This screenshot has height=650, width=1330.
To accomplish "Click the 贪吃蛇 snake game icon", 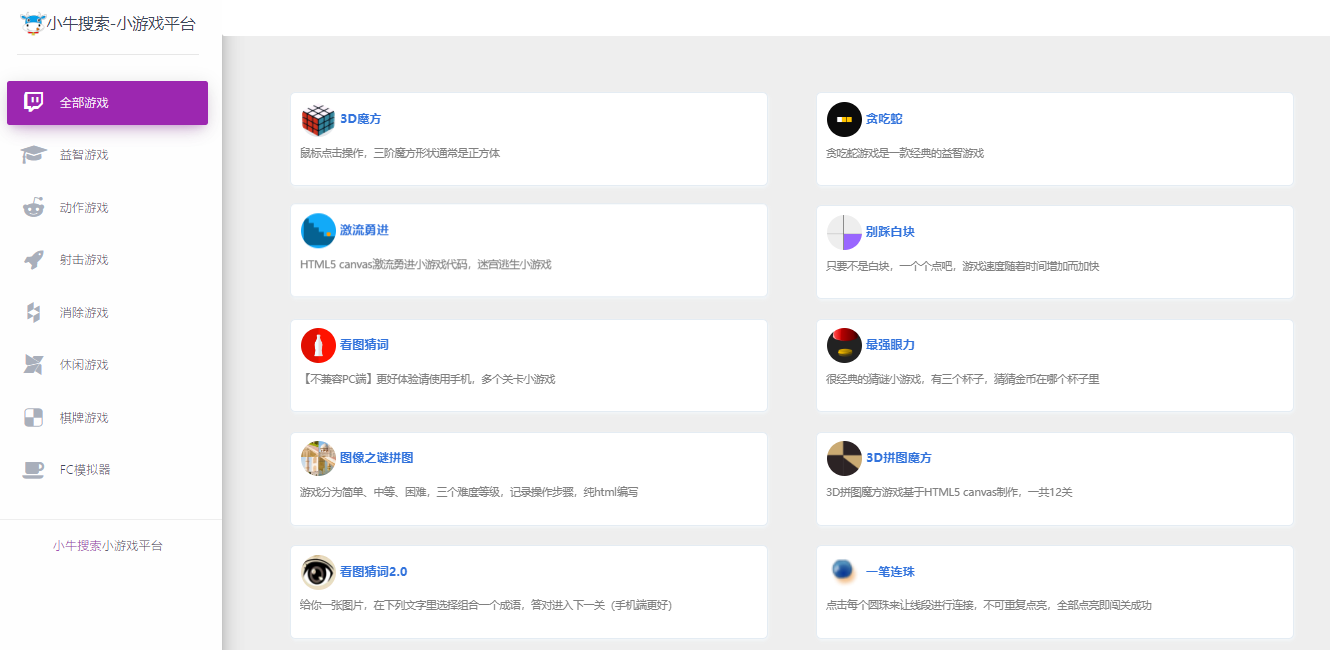I will [x=844, y=119].
